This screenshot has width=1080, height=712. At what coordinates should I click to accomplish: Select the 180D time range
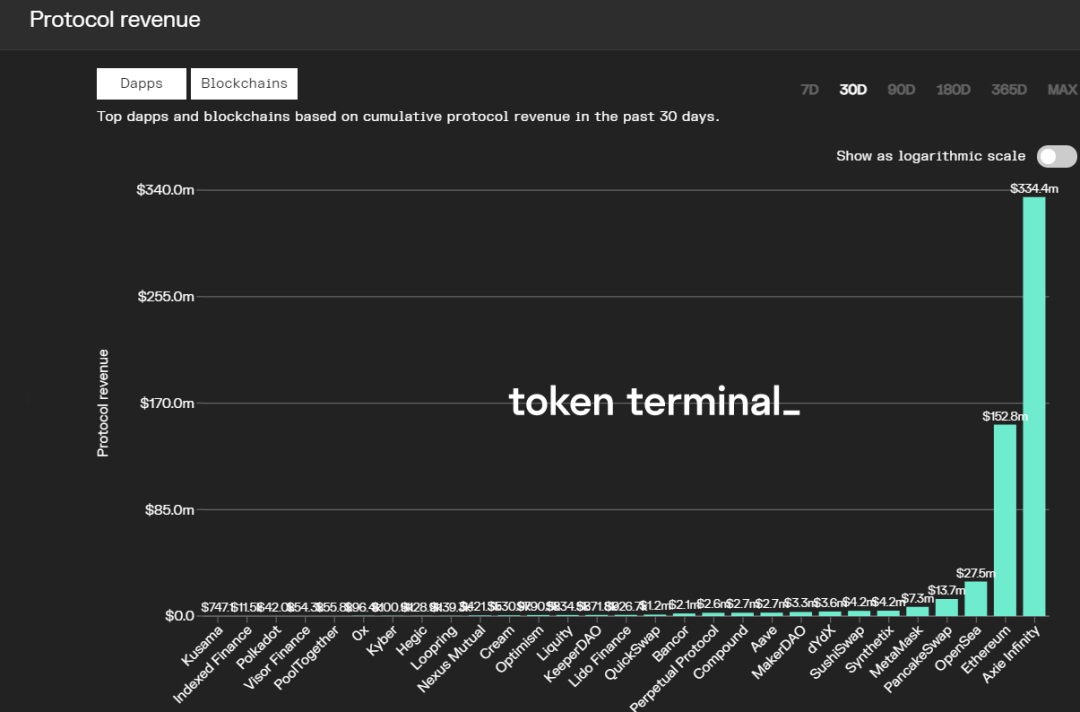(953, 90)
